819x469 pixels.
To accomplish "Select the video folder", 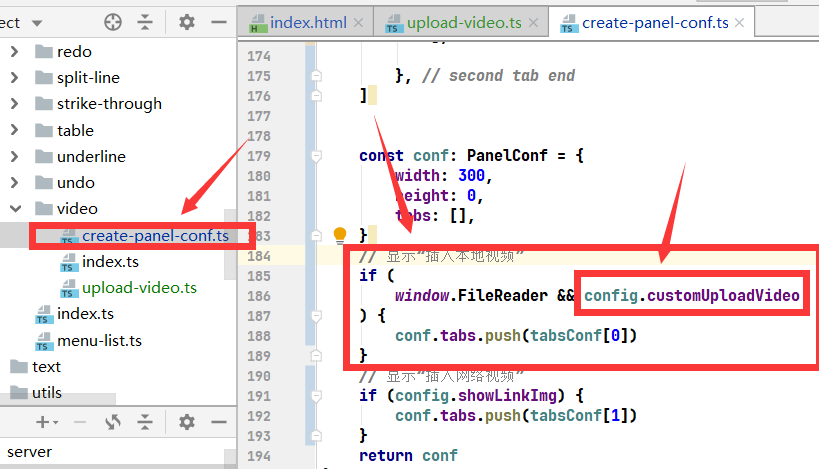I will click(66, 208).
